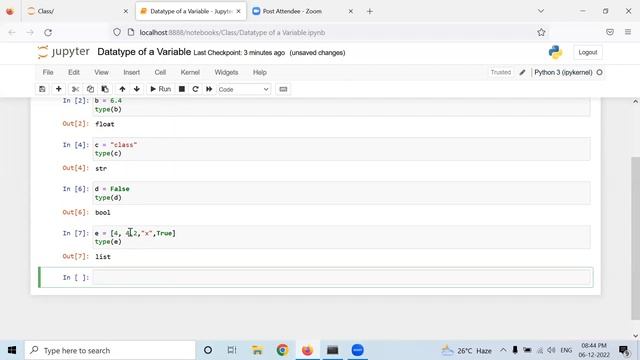640x360 pixels.
Task: Click the Logout button
Action: pyautogui.click(x=588, y=52)
